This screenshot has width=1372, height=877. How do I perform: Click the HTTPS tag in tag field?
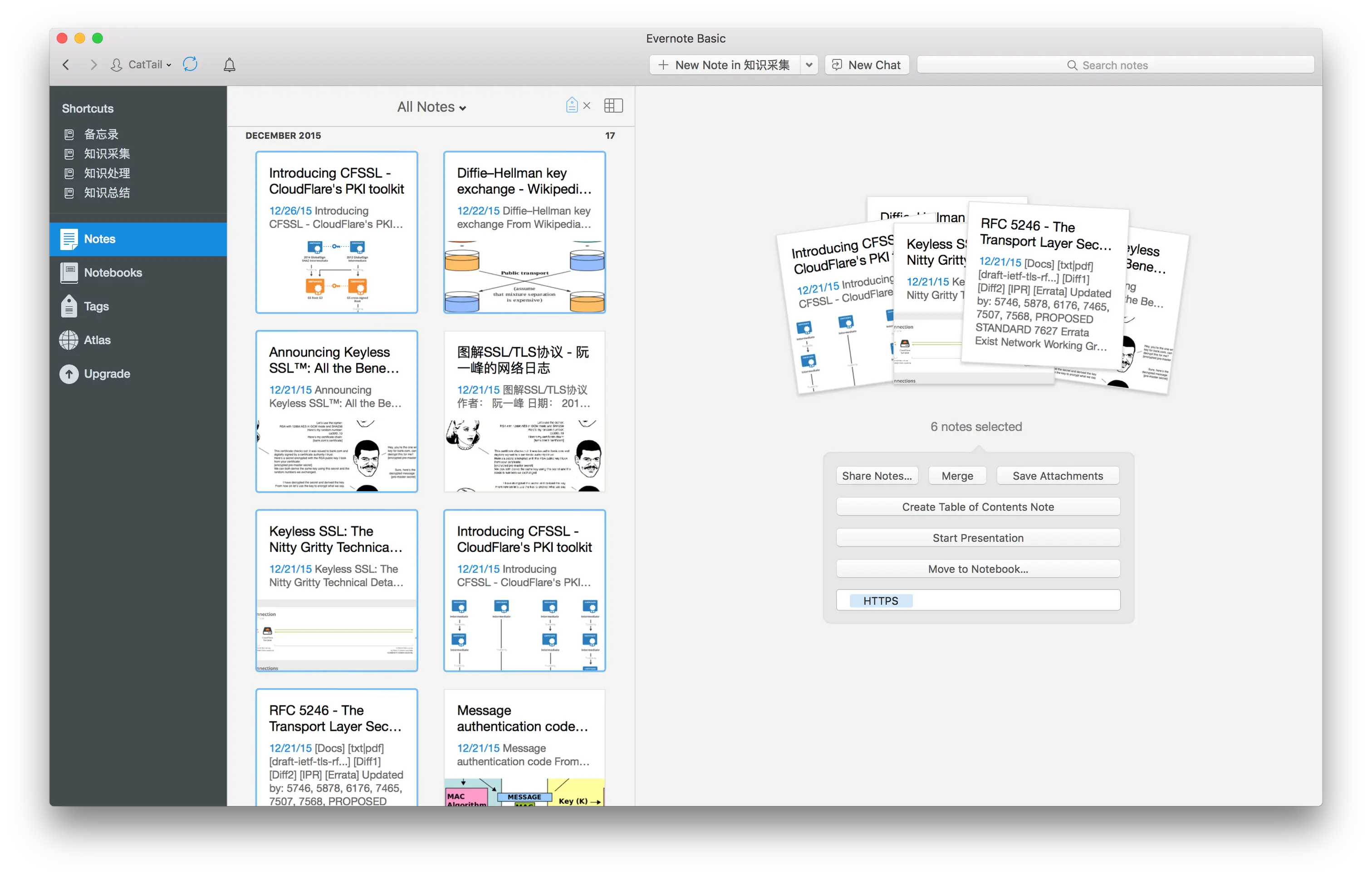[x=880, y=601]
